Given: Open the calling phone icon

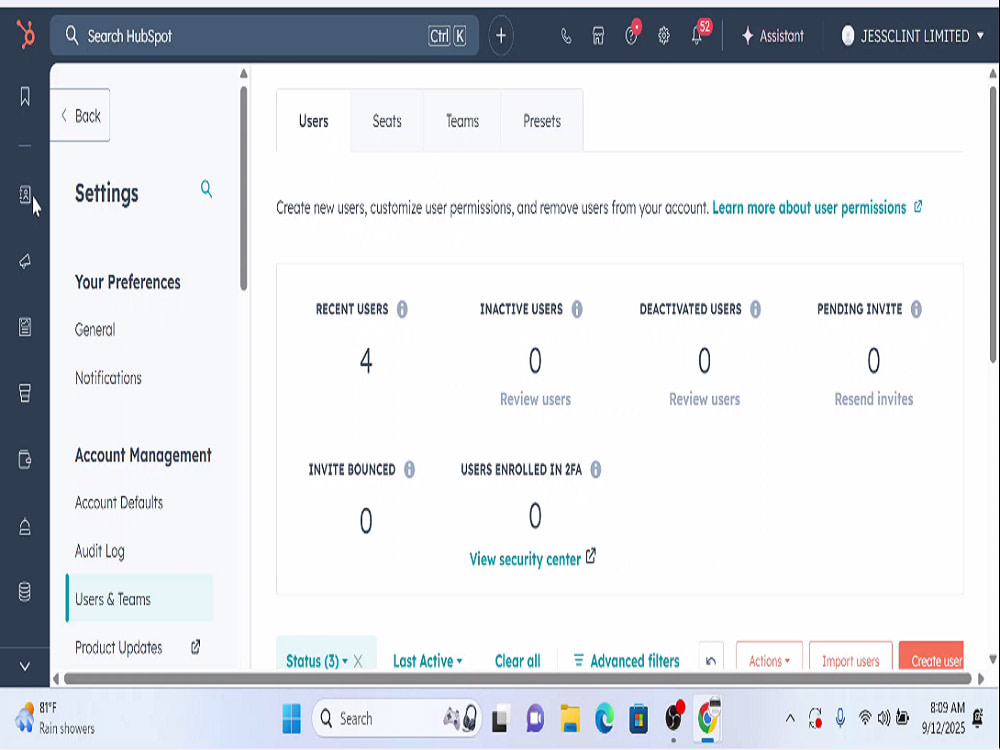Looking at the screenshot, I should pyautogui.click(x=566, y=36).
